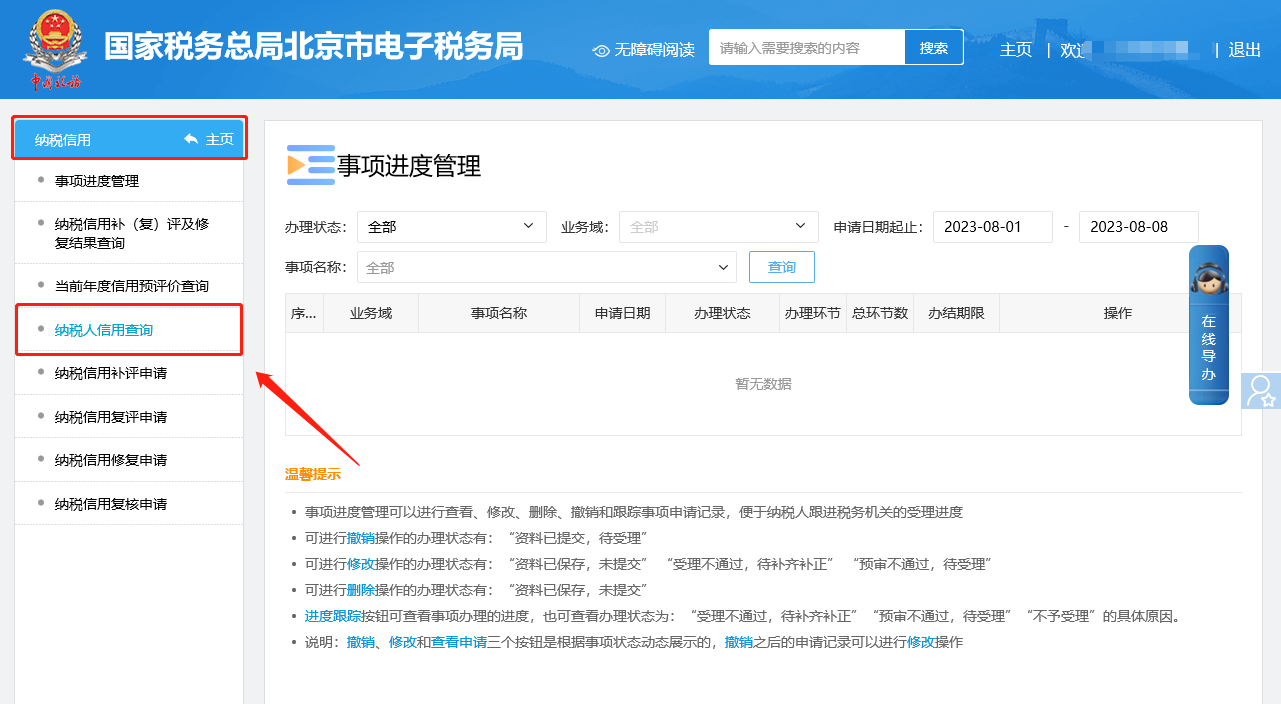
Task: Expand the 业务域 business domain dropdown
Action: [x=718, y=227]
